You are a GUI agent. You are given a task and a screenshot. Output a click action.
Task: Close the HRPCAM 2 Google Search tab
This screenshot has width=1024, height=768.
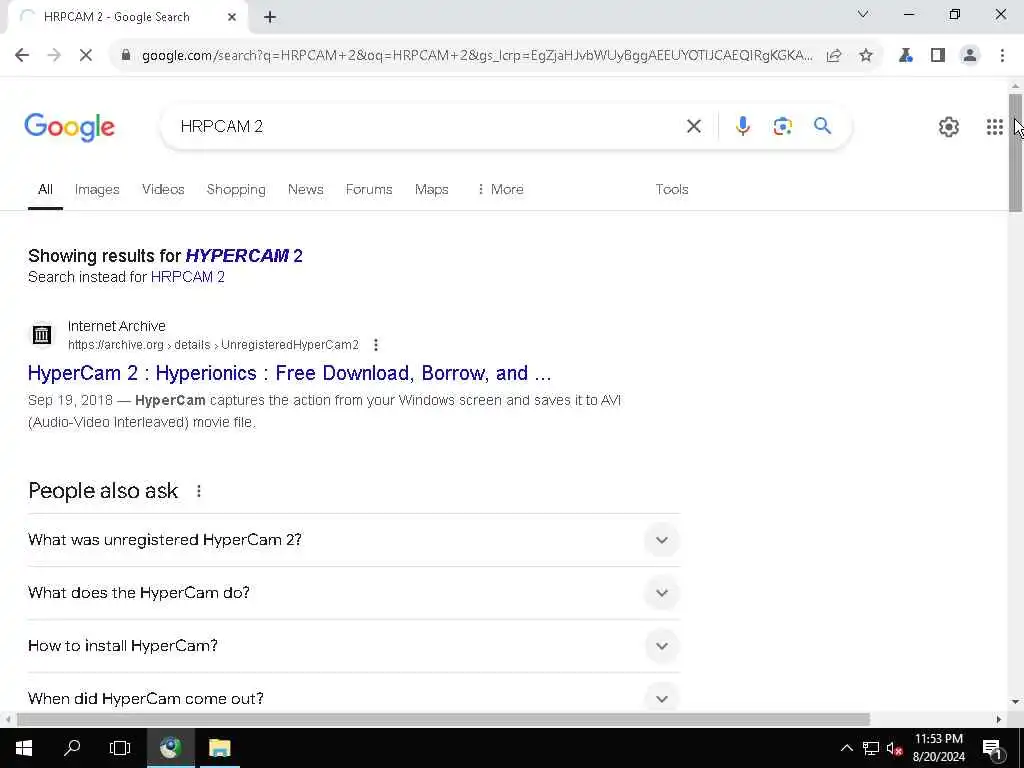232,18
